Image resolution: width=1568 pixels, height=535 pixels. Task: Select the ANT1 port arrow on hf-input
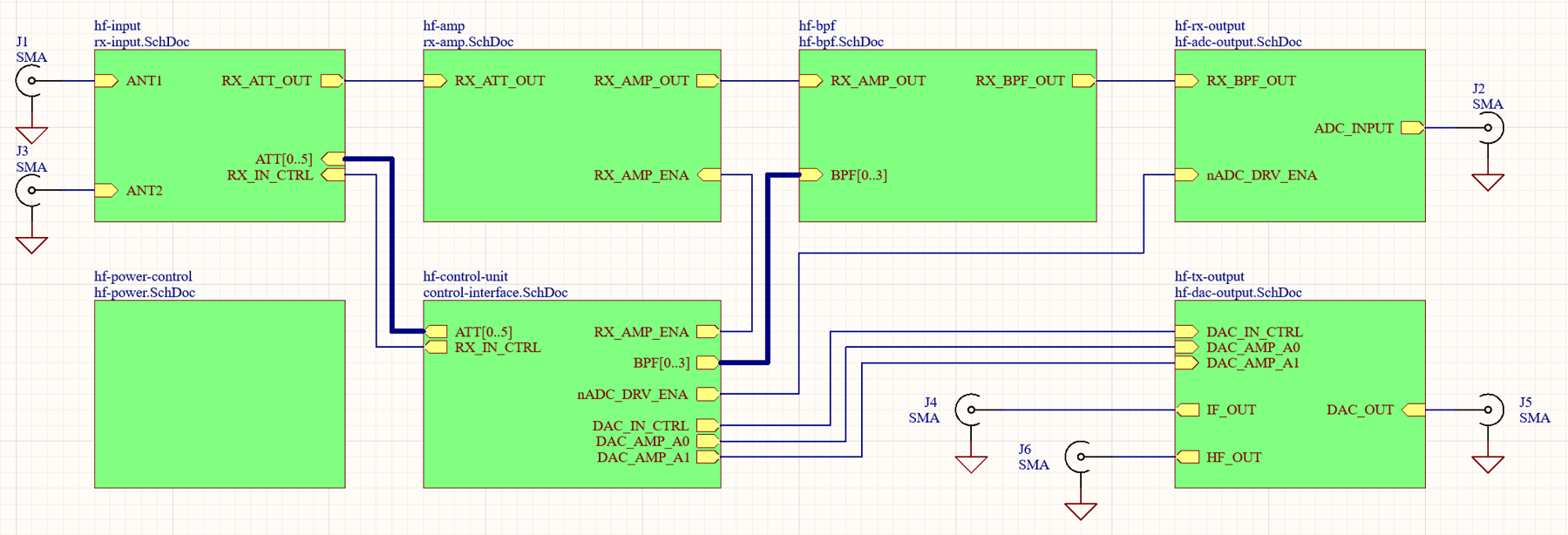(x=106, y=81)
